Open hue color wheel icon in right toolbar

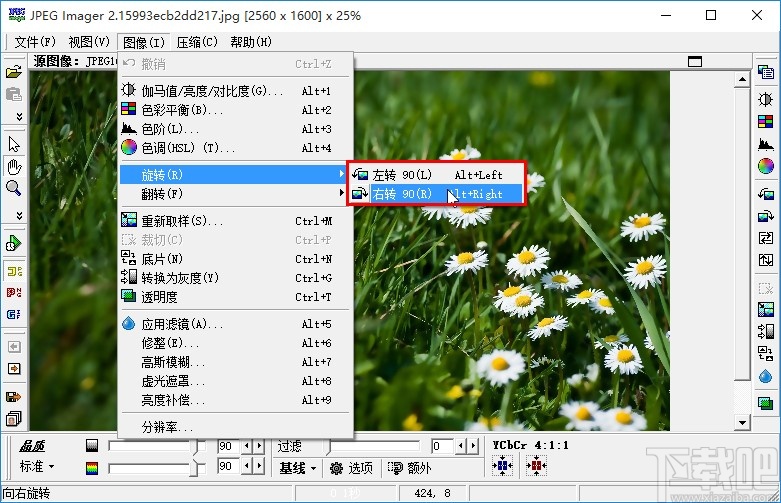(766, 166)
